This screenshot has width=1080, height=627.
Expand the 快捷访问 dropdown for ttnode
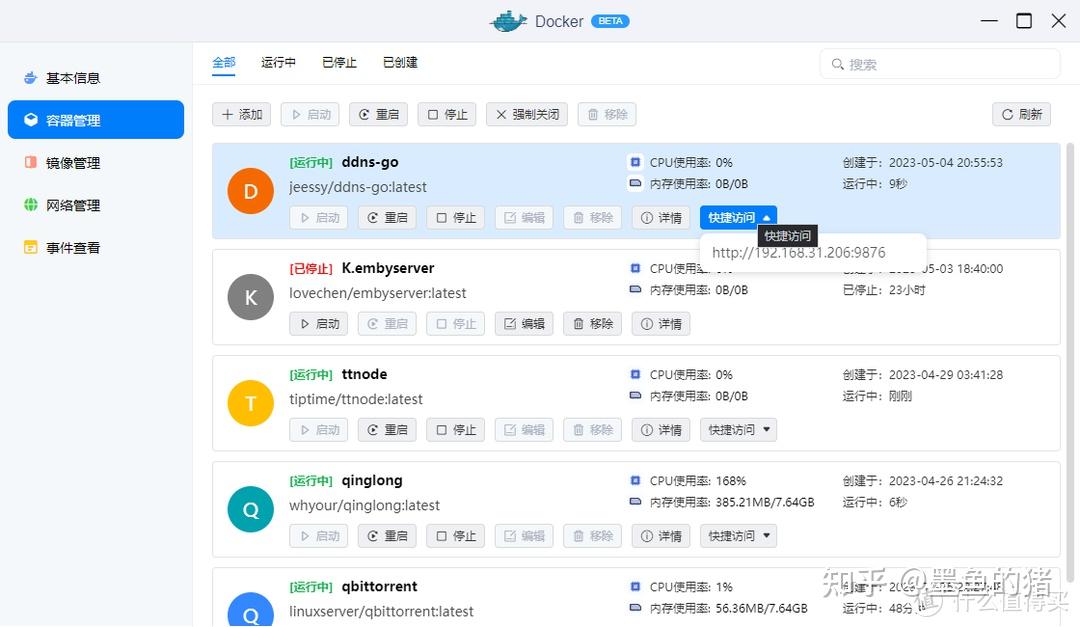738,429
